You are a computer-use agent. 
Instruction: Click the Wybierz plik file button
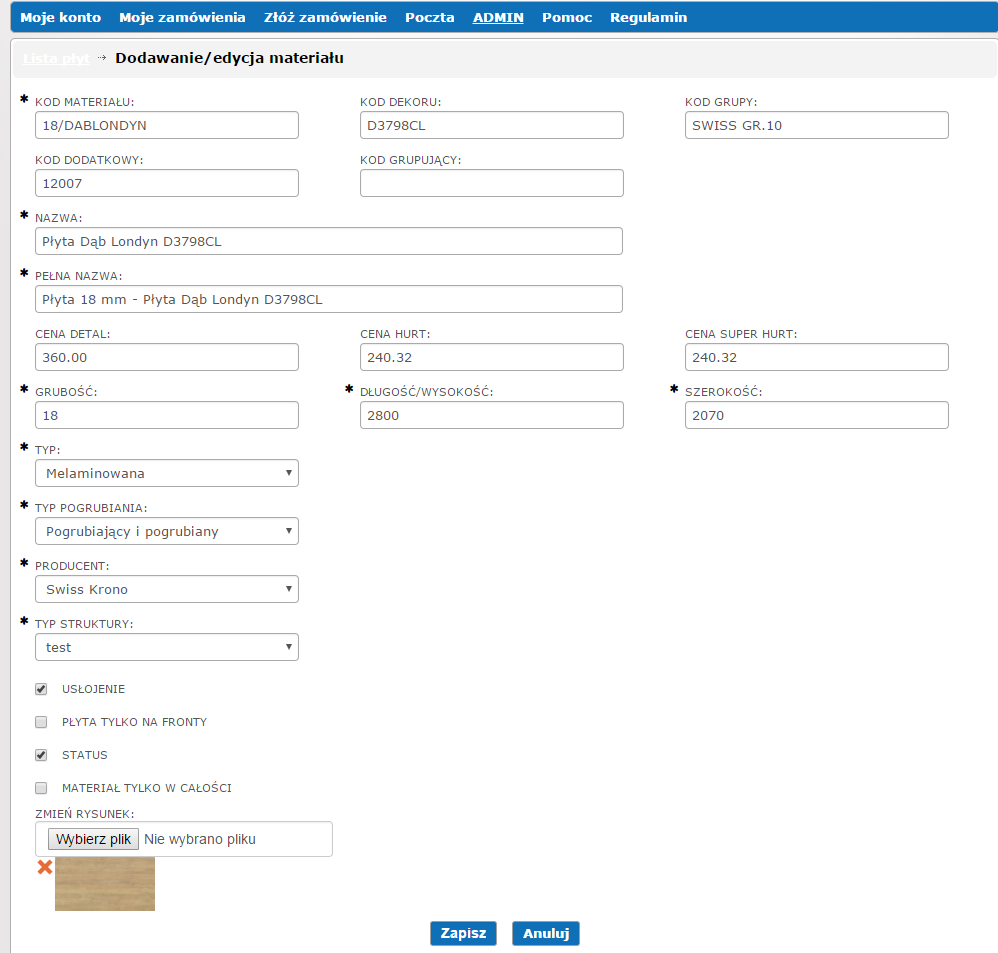94,839
